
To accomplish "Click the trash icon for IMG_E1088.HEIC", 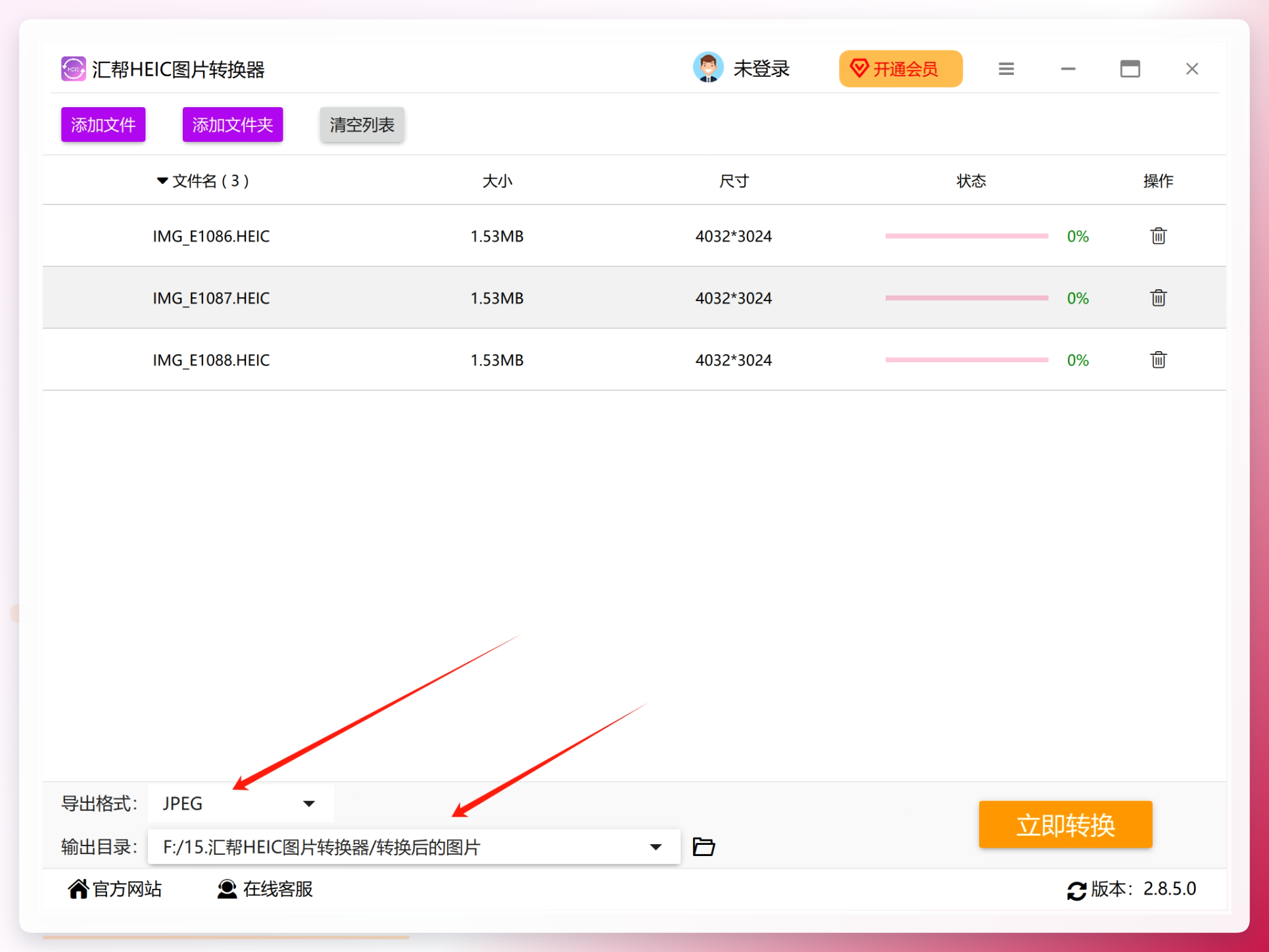I will tap(1158, 360).
